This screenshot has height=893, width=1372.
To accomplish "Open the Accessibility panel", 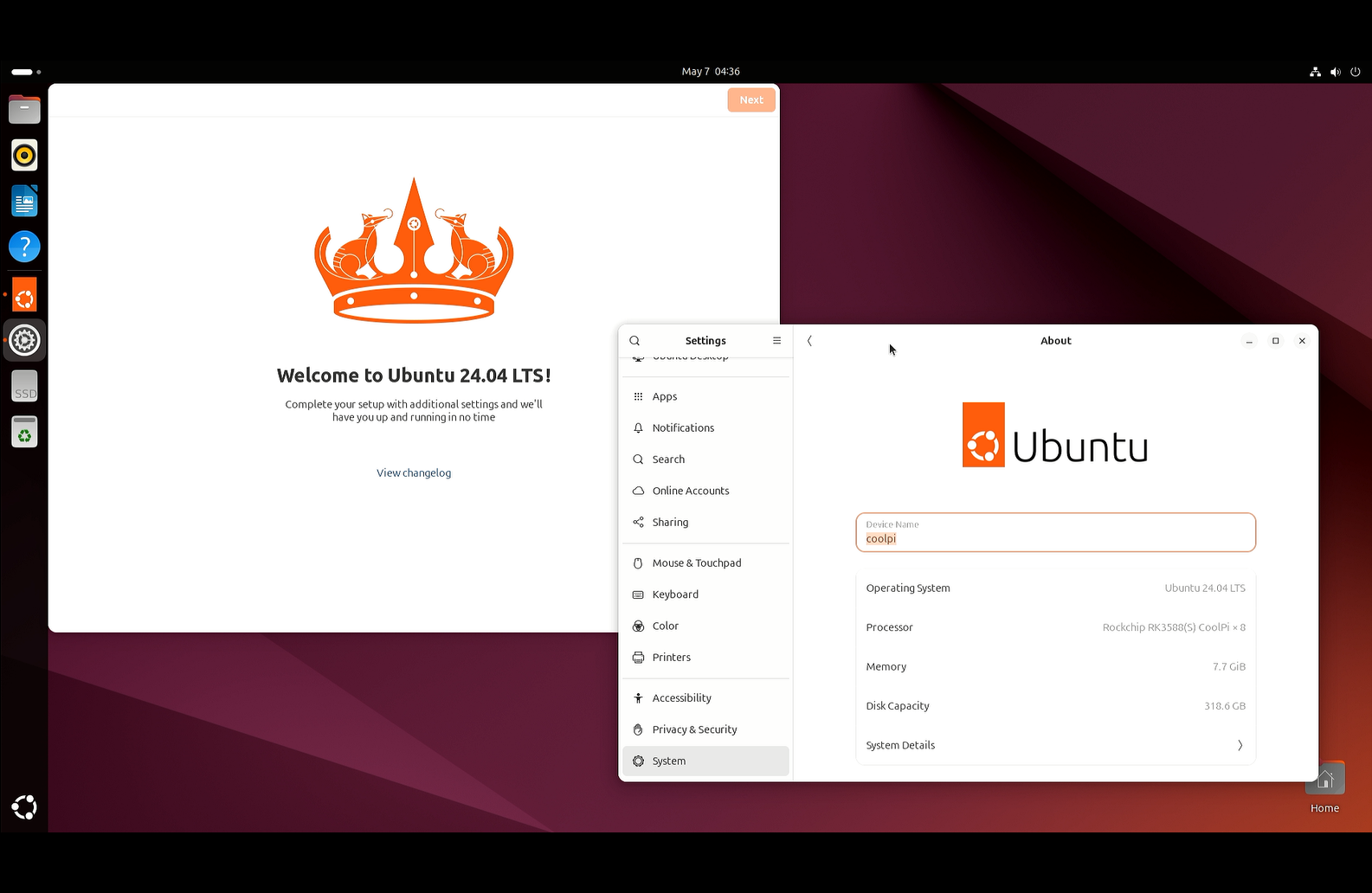I will pos(705,698).
